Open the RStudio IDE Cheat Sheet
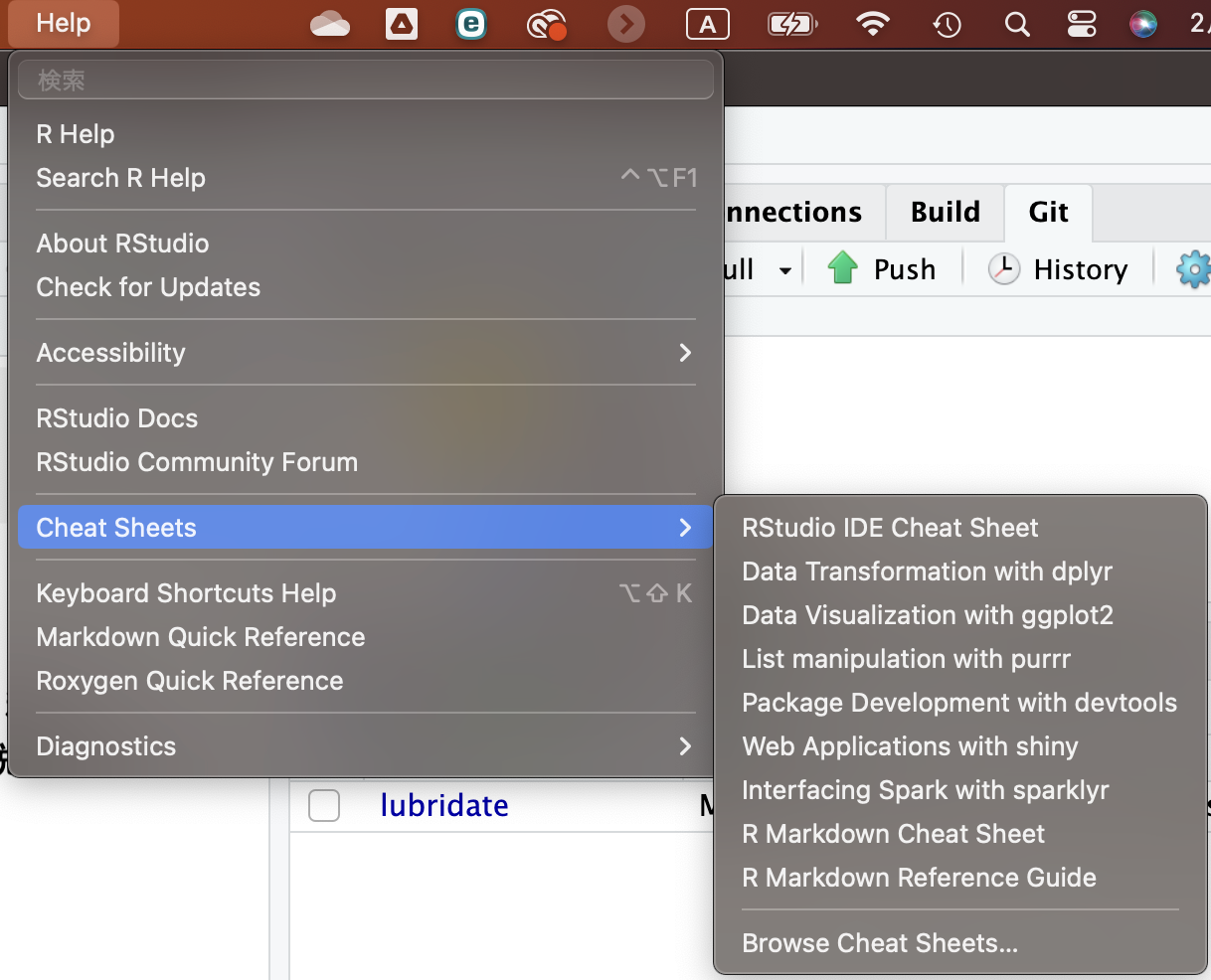This screenshot has width=1211, height=980. pos(960,528)
